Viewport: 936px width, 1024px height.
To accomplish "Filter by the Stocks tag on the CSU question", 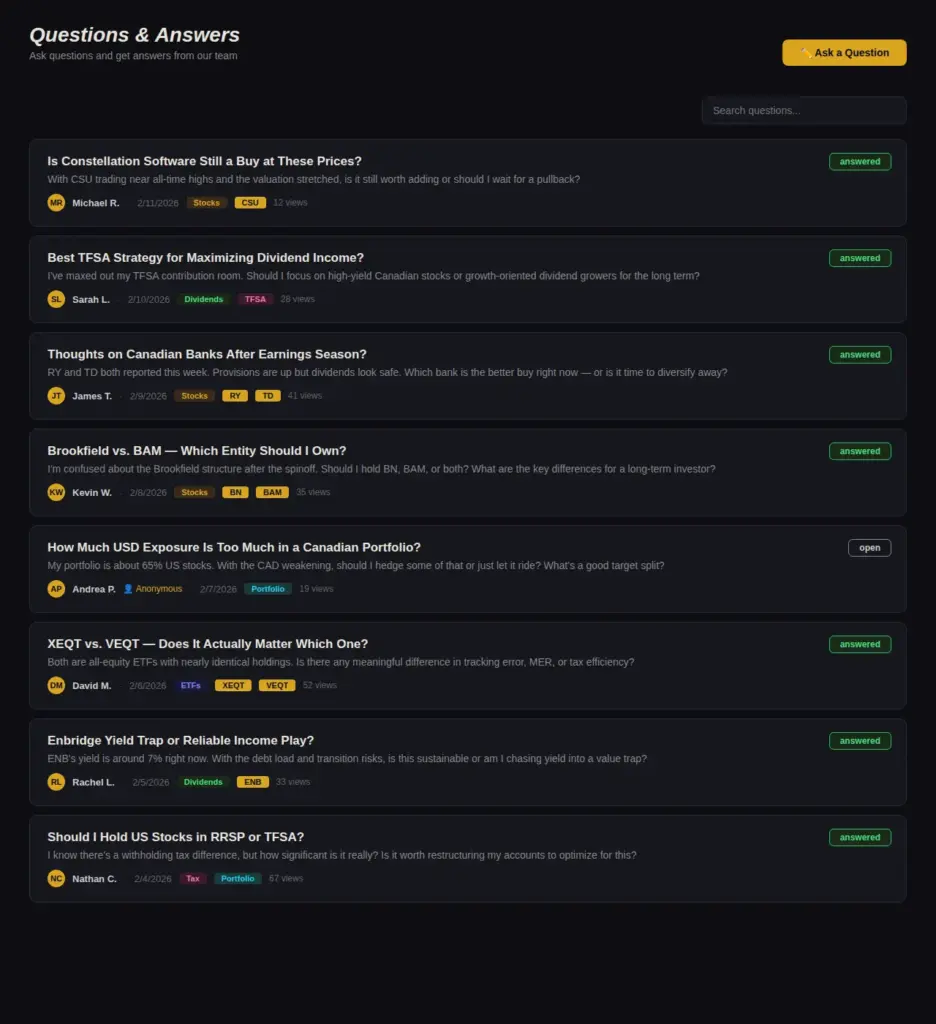I will [x=206, y=202].
